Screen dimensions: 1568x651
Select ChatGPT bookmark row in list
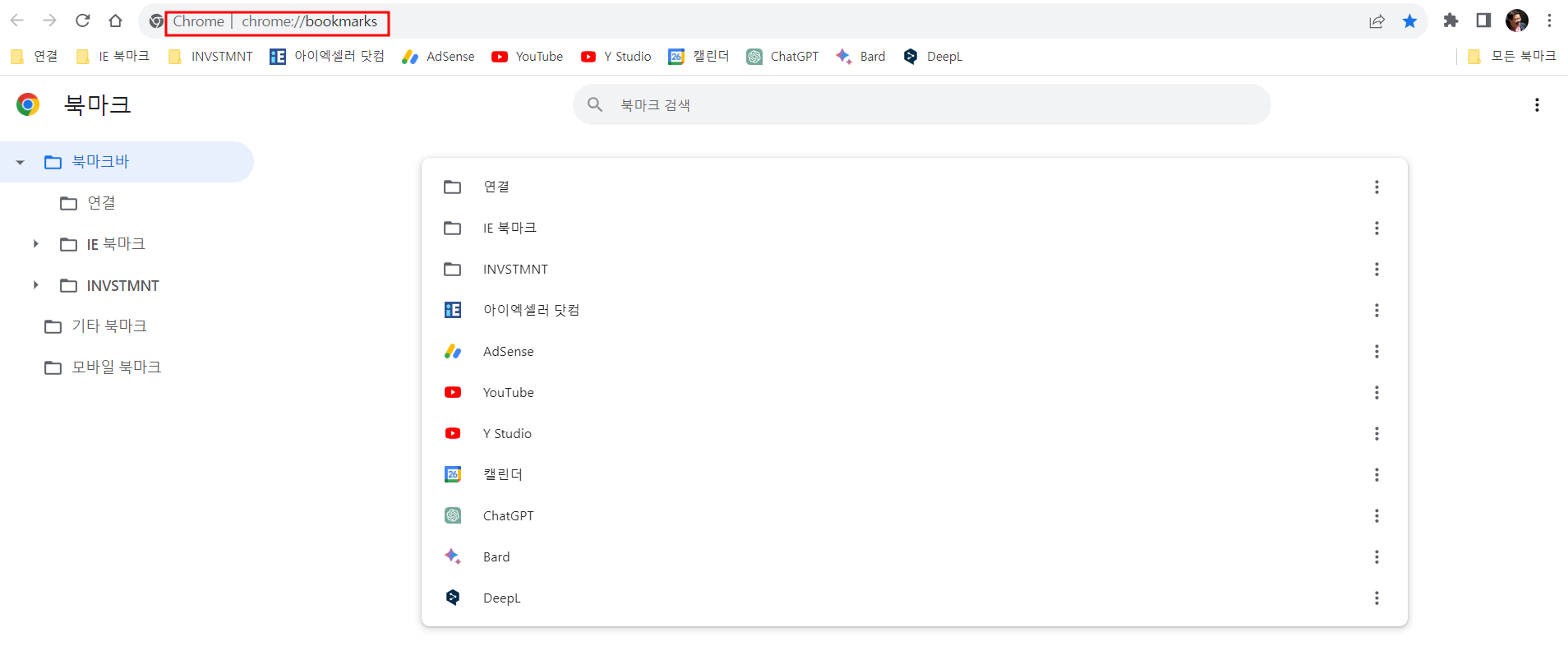point(915,515)
